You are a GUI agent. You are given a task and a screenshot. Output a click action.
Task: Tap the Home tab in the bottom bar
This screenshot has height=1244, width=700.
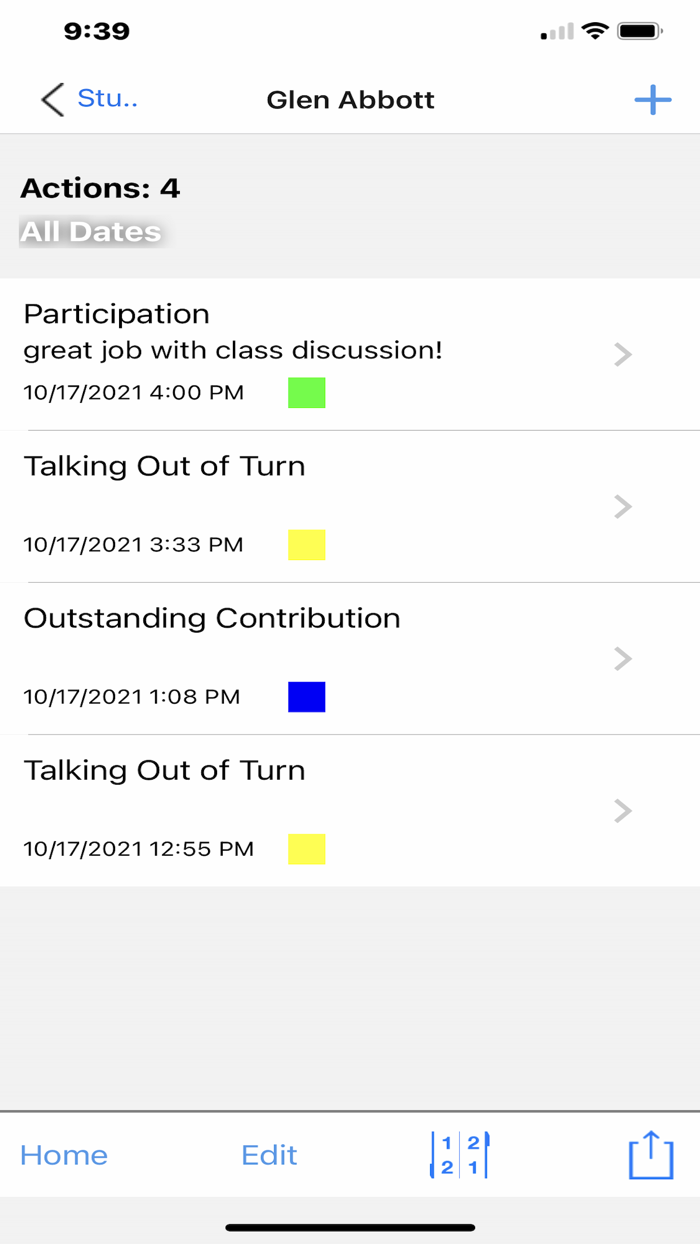tap(63, 1155)
